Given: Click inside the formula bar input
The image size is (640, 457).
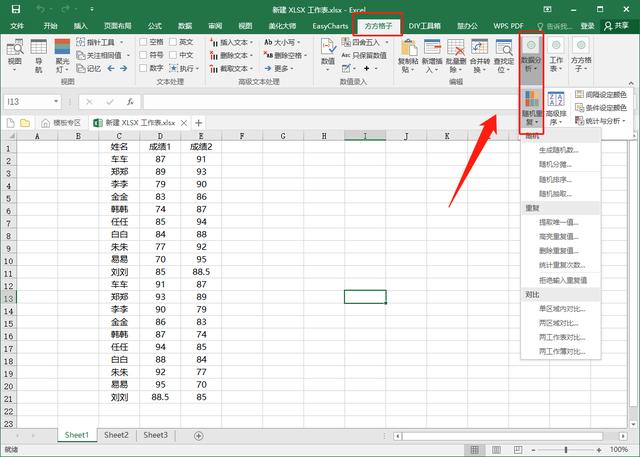Looking at the screenshot, I should click(331, 102).
